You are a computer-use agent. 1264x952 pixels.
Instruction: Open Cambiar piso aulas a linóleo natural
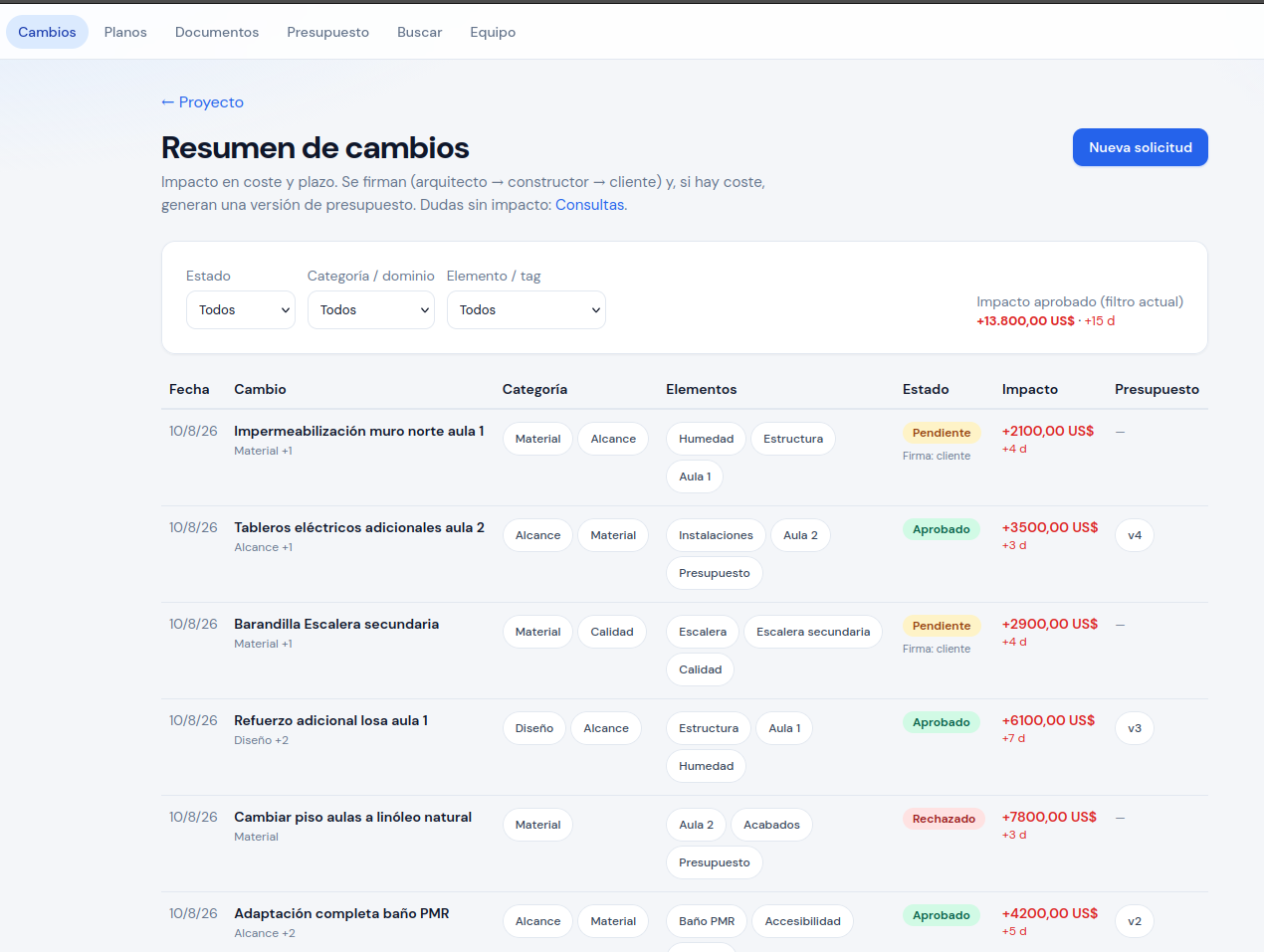tap(352, 817)
